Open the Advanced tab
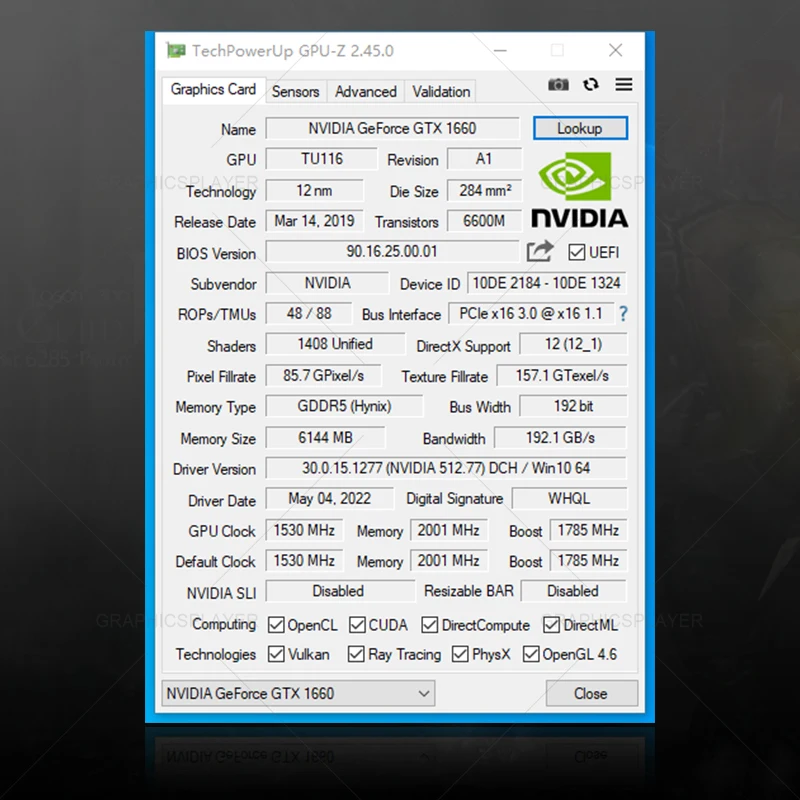 click(366, 92)
